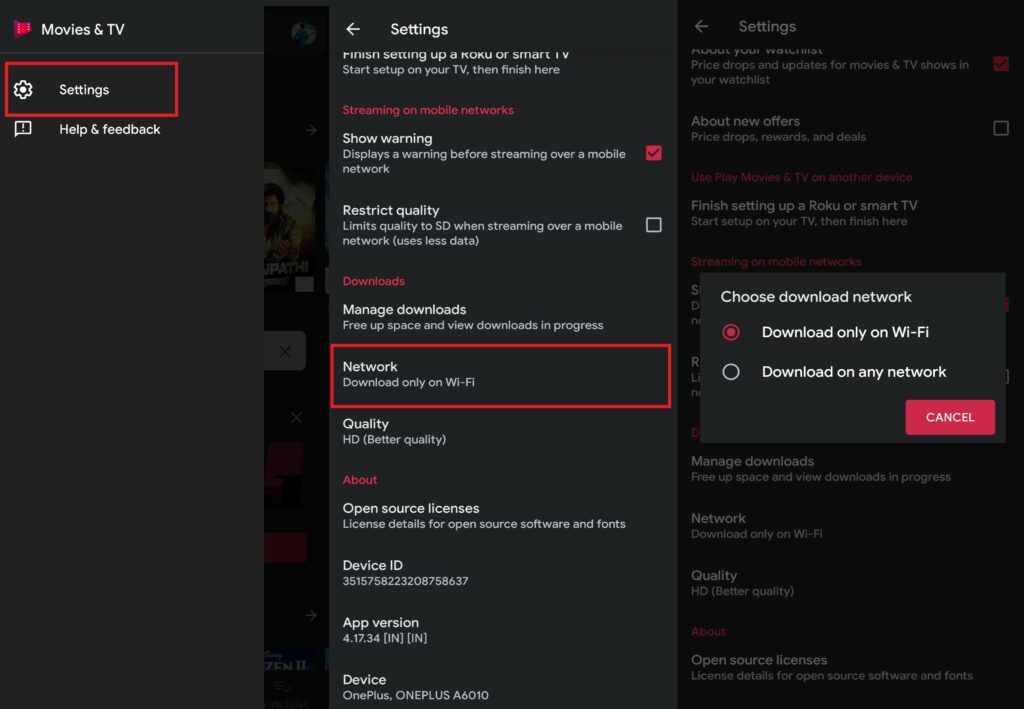Click the CANCEL button in the dialog
Screen dimensions: 1024x709
(950, 417)
